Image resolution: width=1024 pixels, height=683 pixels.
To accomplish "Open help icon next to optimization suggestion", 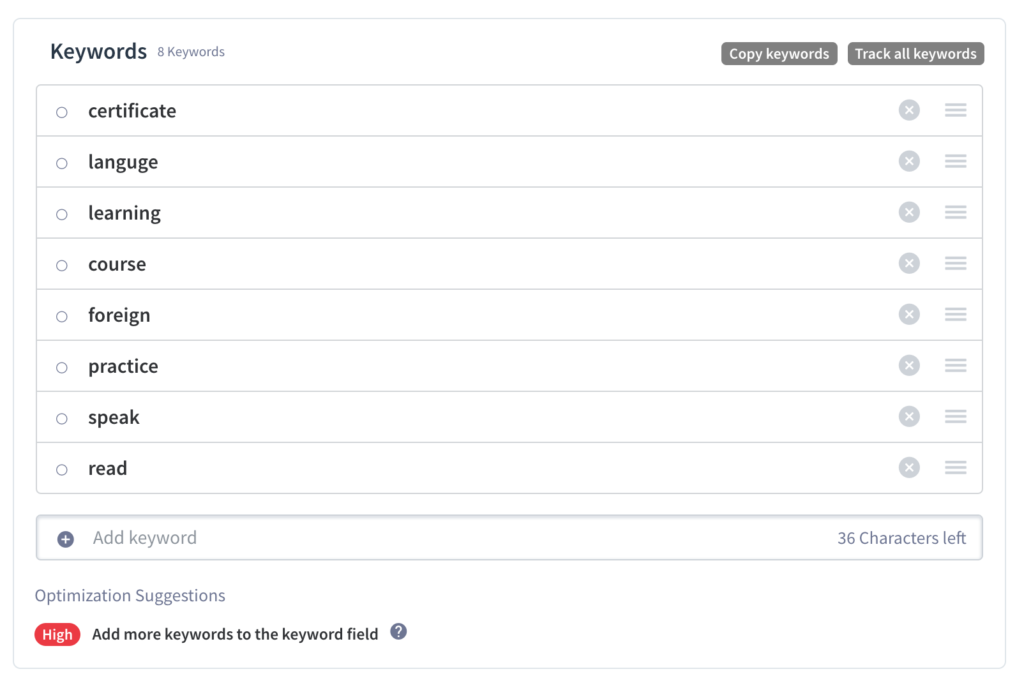I will pos(398,632).
